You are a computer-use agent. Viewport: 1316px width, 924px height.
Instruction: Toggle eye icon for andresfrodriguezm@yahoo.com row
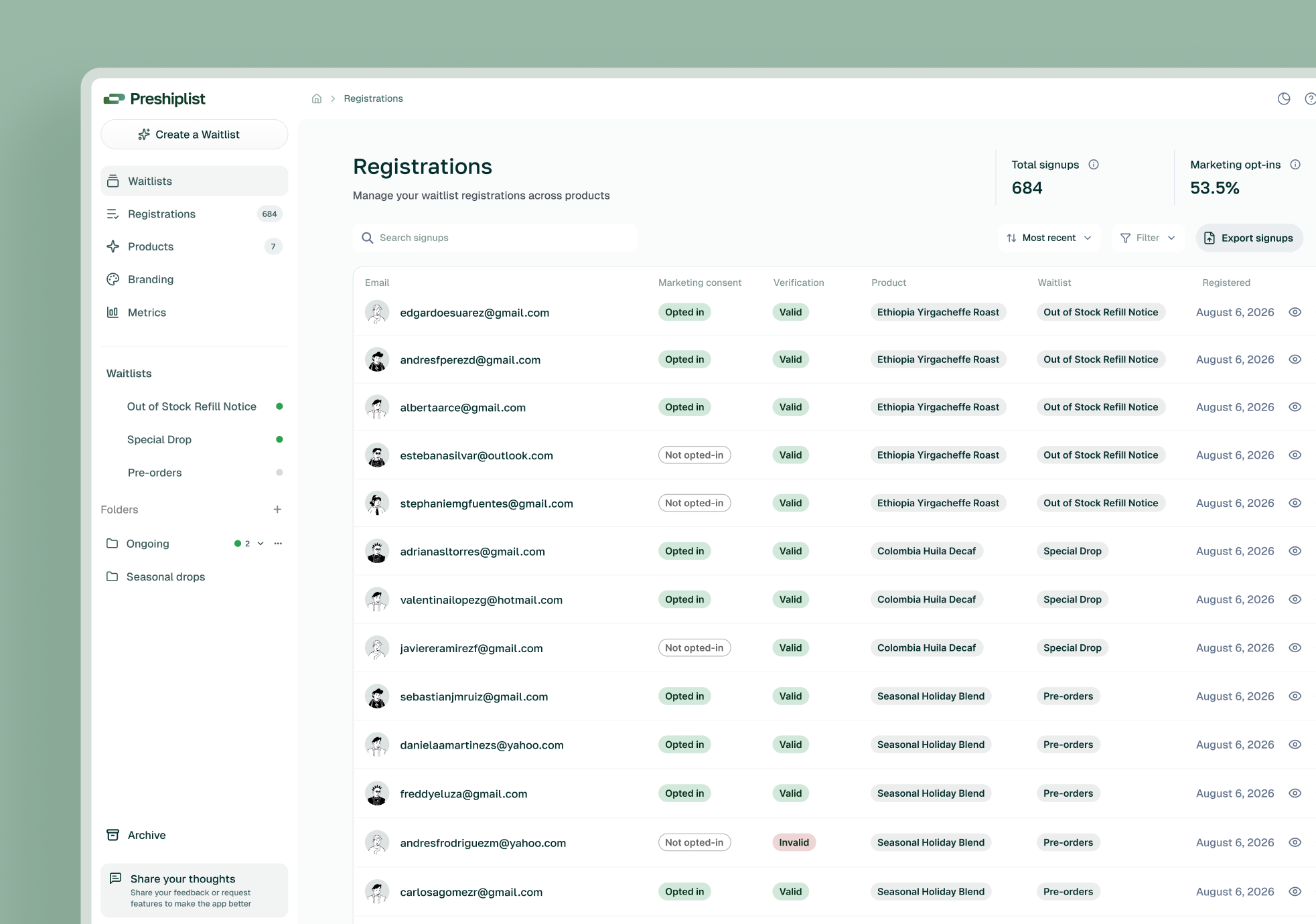click(x=1295, y=842)
